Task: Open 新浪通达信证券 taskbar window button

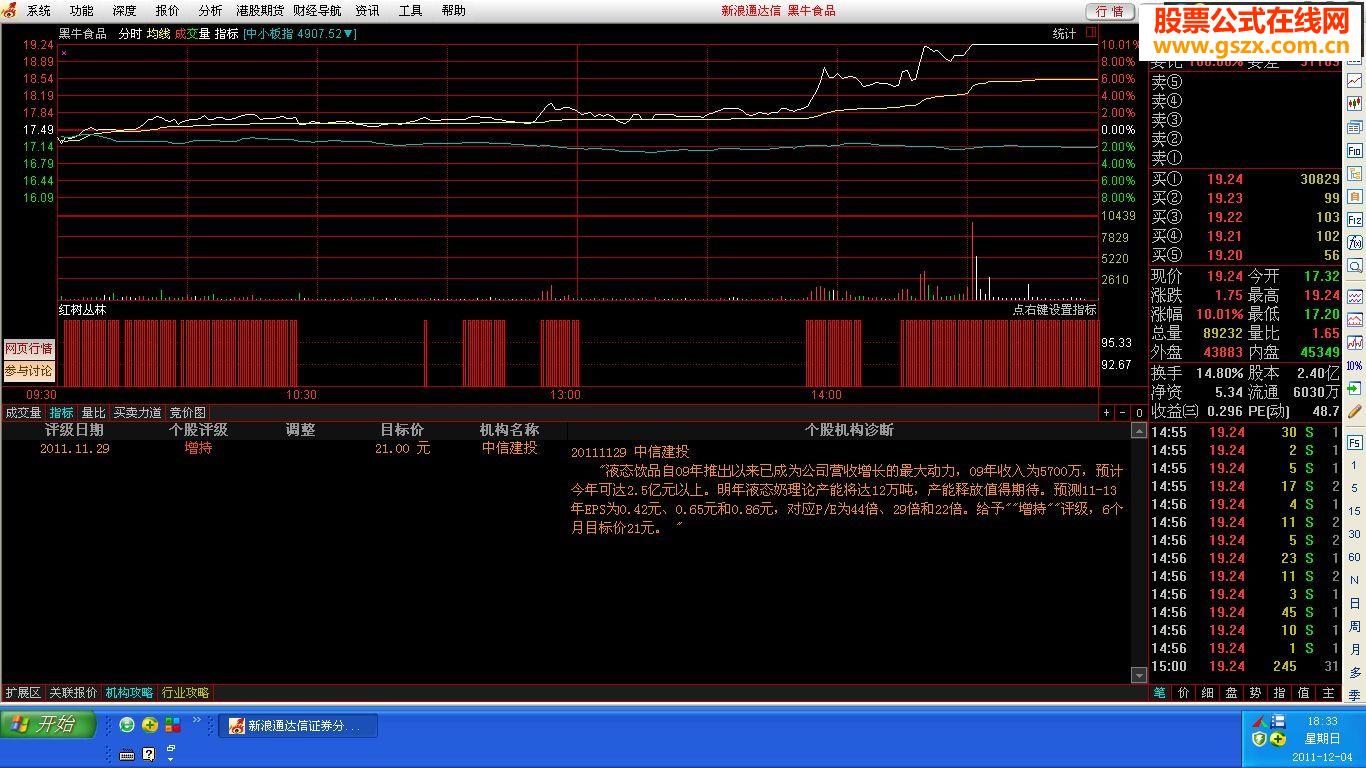Action: coord(298,726)
